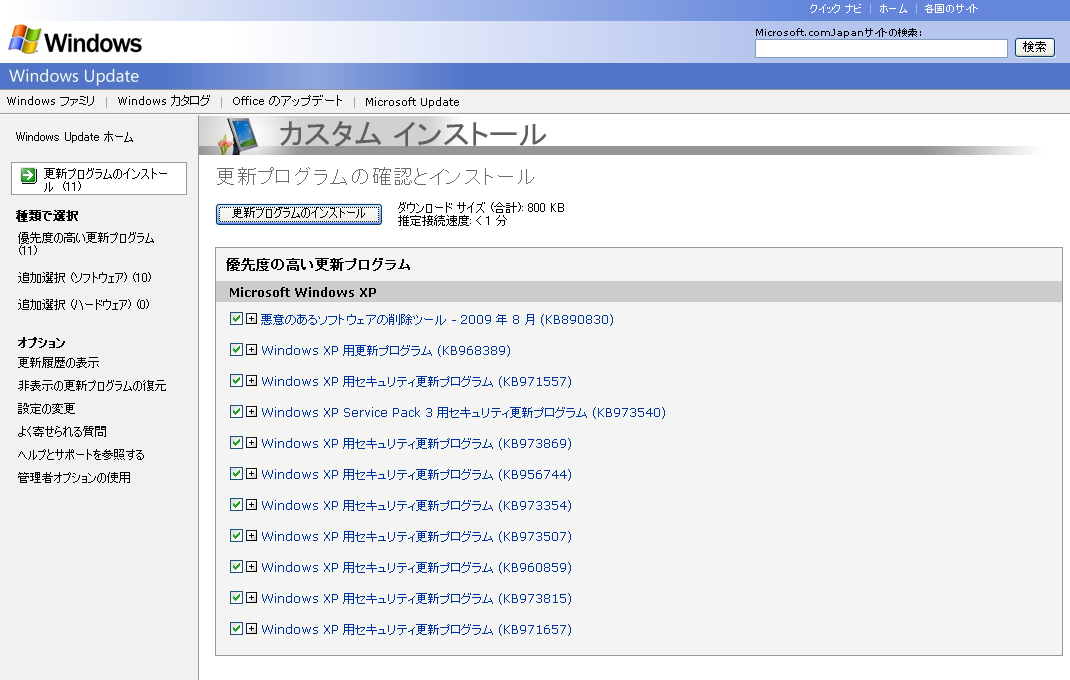Open 更新履歴の表示 option

(59, 363)
